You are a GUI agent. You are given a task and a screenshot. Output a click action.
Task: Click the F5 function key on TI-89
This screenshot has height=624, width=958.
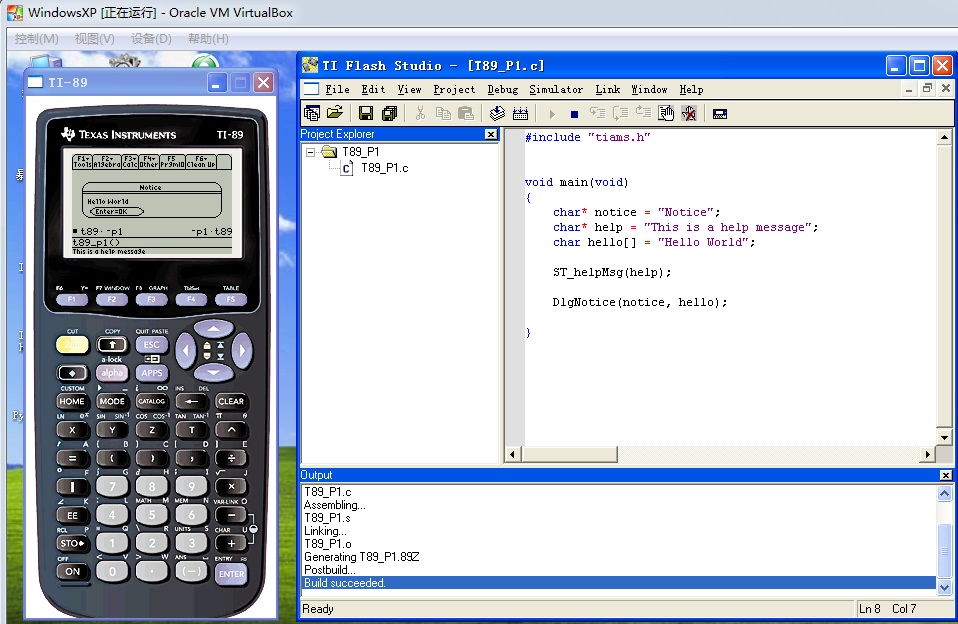231,299
